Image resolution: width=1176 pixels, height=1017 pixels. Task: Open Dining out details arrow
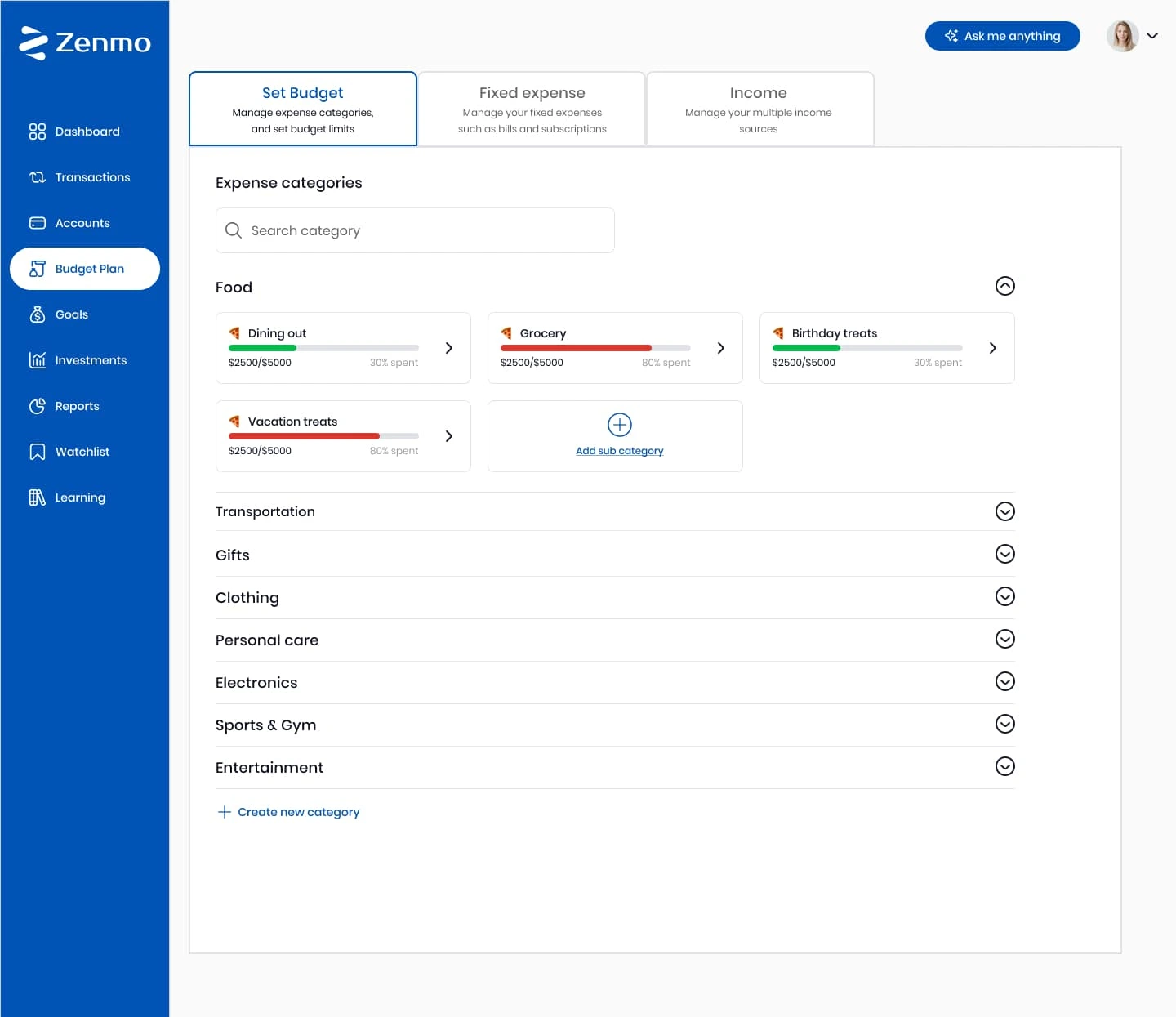tap(448, 348)
